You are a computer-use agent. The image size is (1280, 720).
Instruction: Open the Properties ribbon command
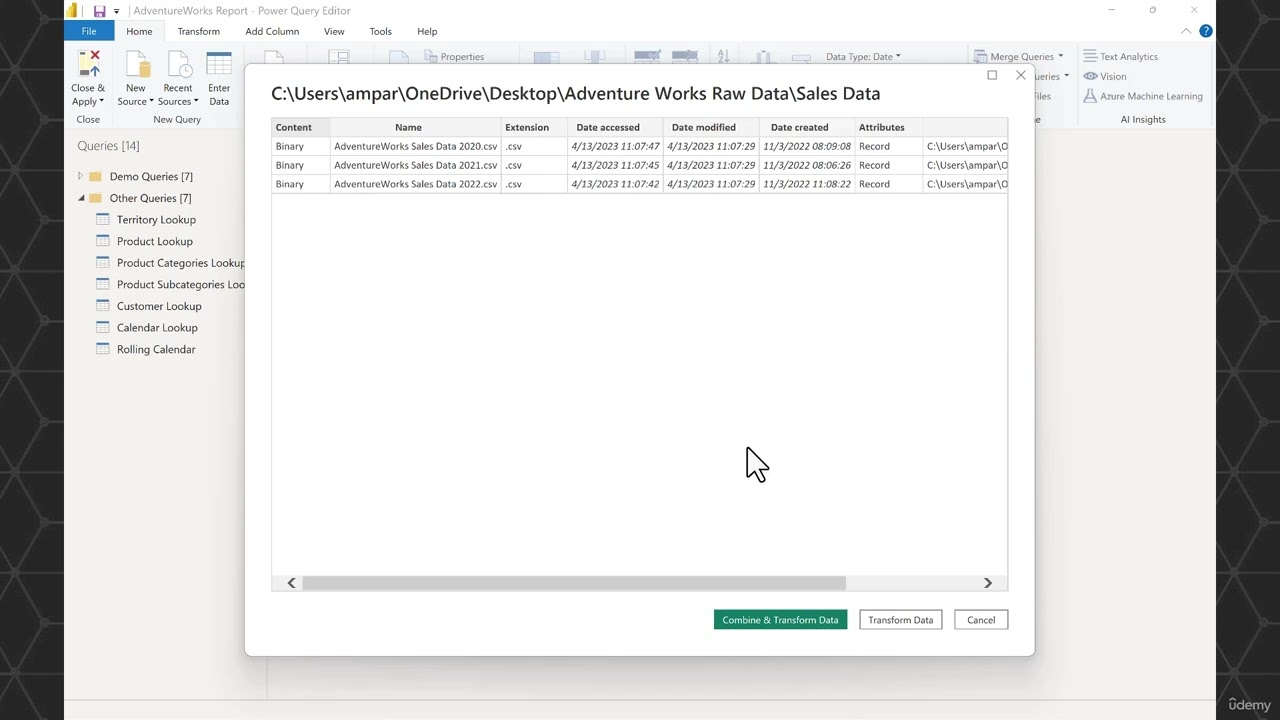pyautogui.click(x=454, y=57)
